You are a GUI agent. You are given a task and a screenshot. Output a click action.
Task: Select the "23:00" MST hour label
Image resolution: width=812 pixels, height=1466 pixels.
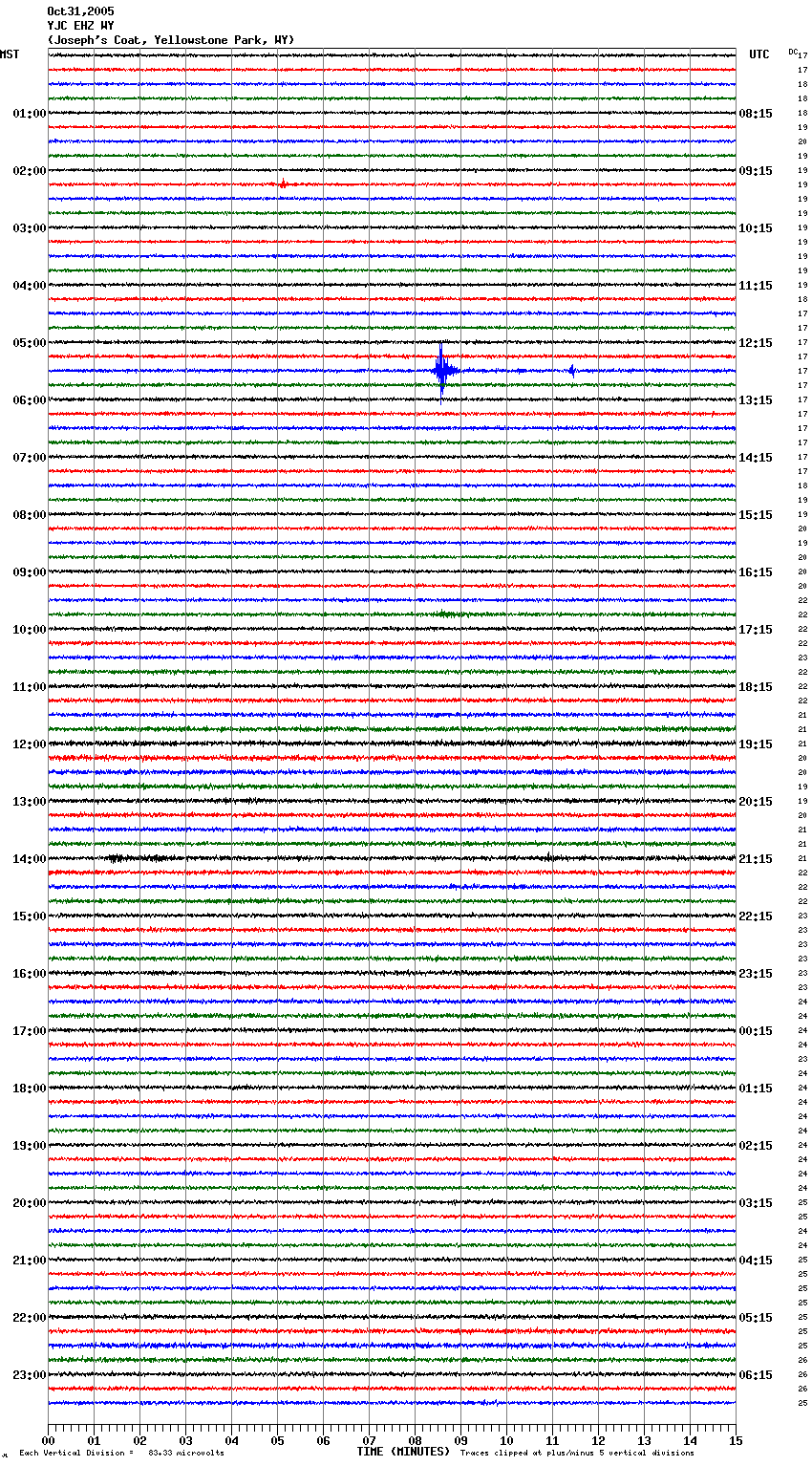pos(30,1375)
